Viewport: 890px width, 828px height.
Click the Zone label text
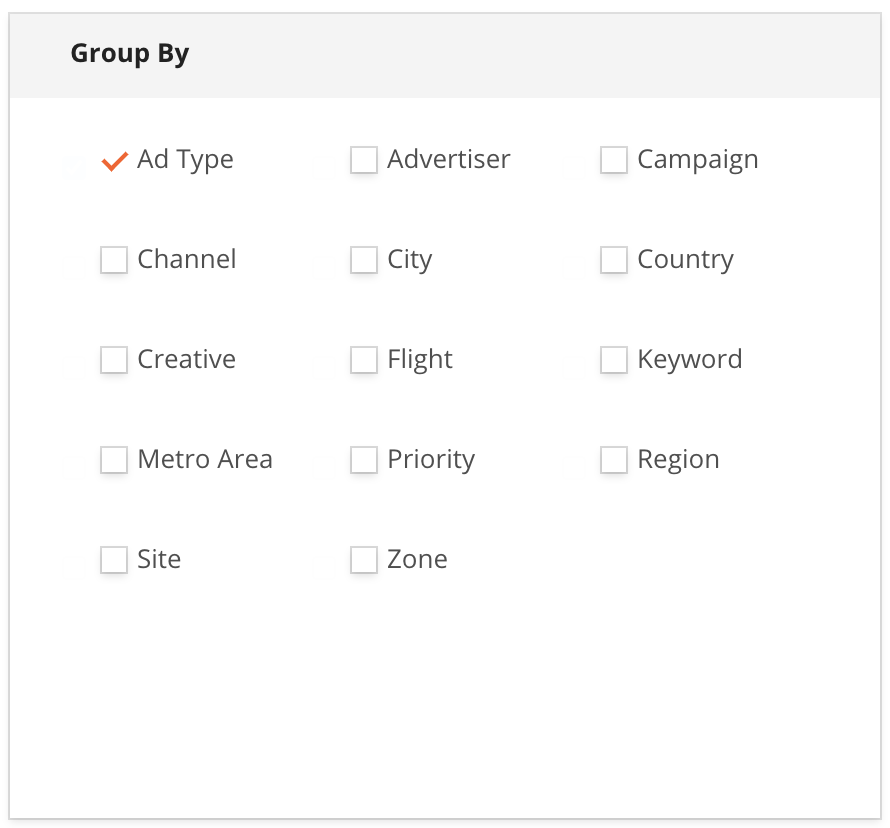(x=417, y=560)
